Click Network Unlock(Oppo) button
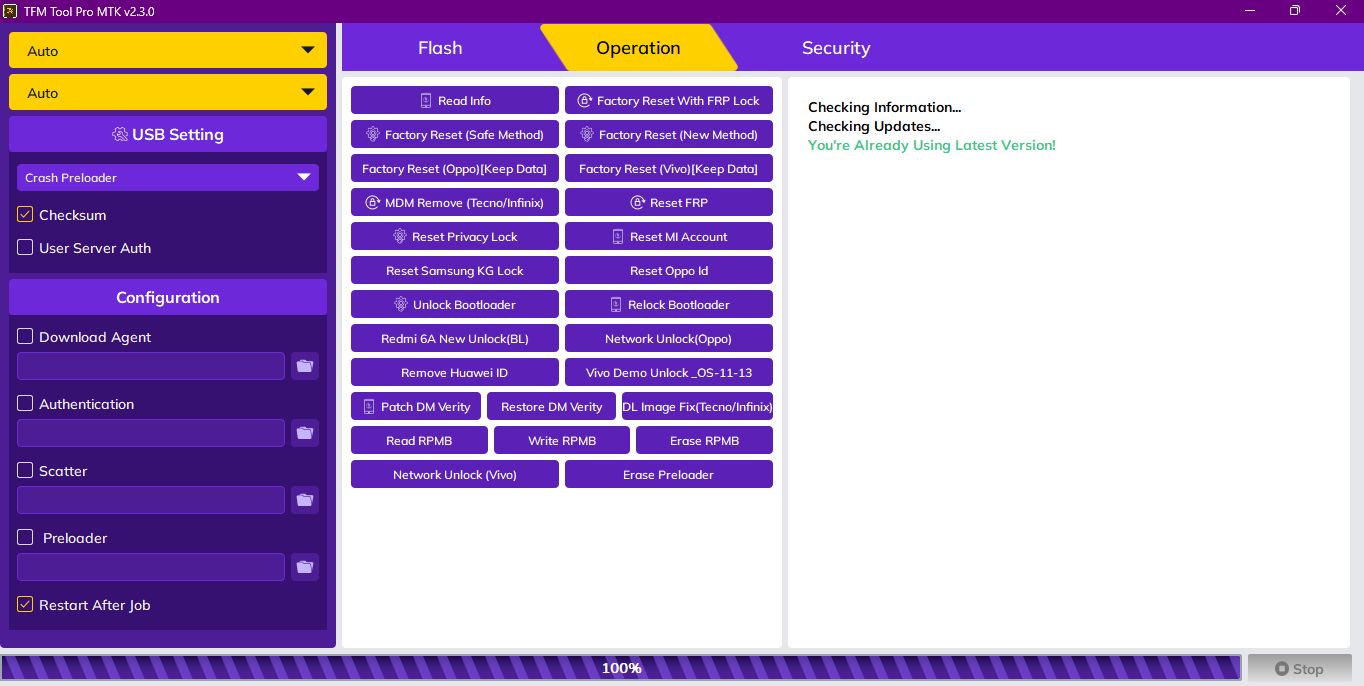 (669, 339)
